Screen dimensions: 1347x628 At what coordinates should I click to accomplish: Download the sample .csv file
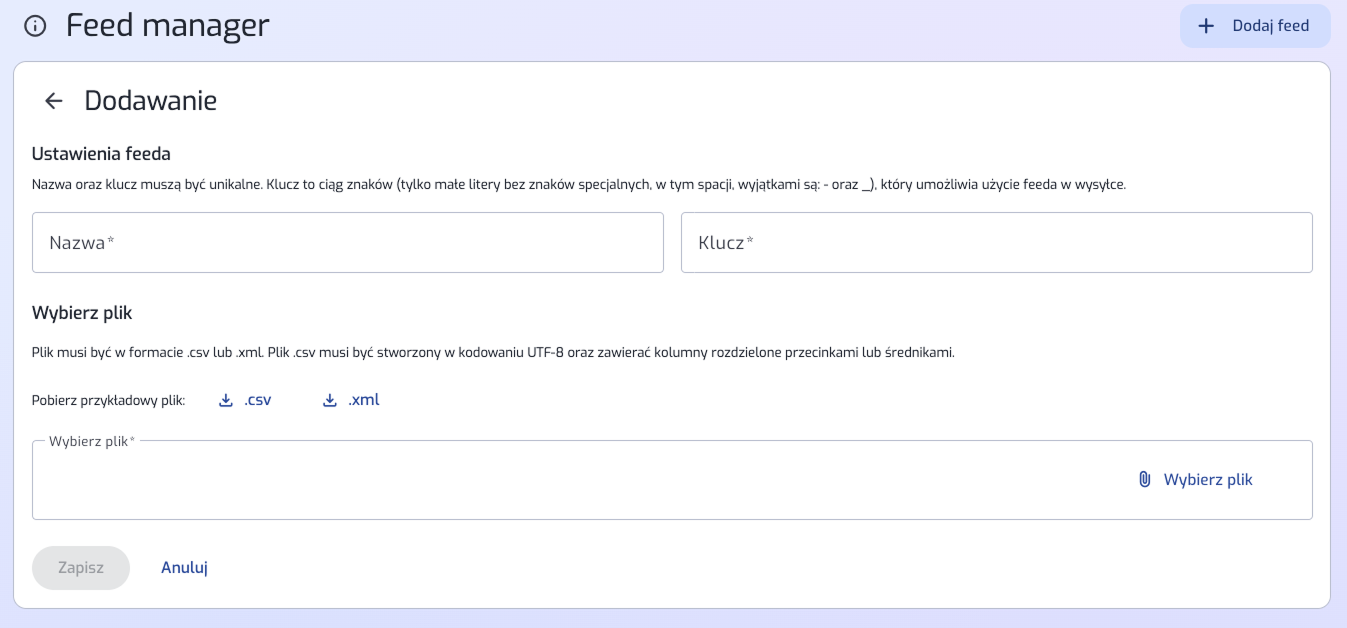point(257,401)
